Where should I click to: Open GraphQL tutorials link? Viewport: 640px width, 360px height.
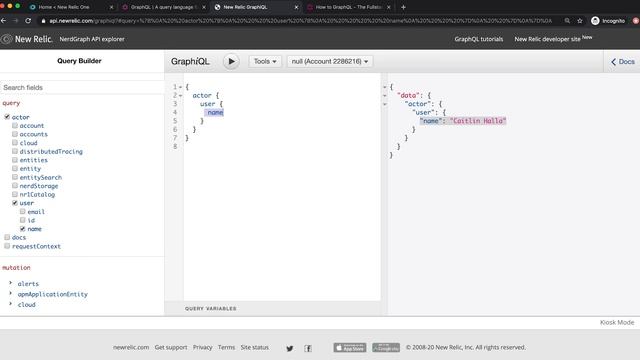478,39
